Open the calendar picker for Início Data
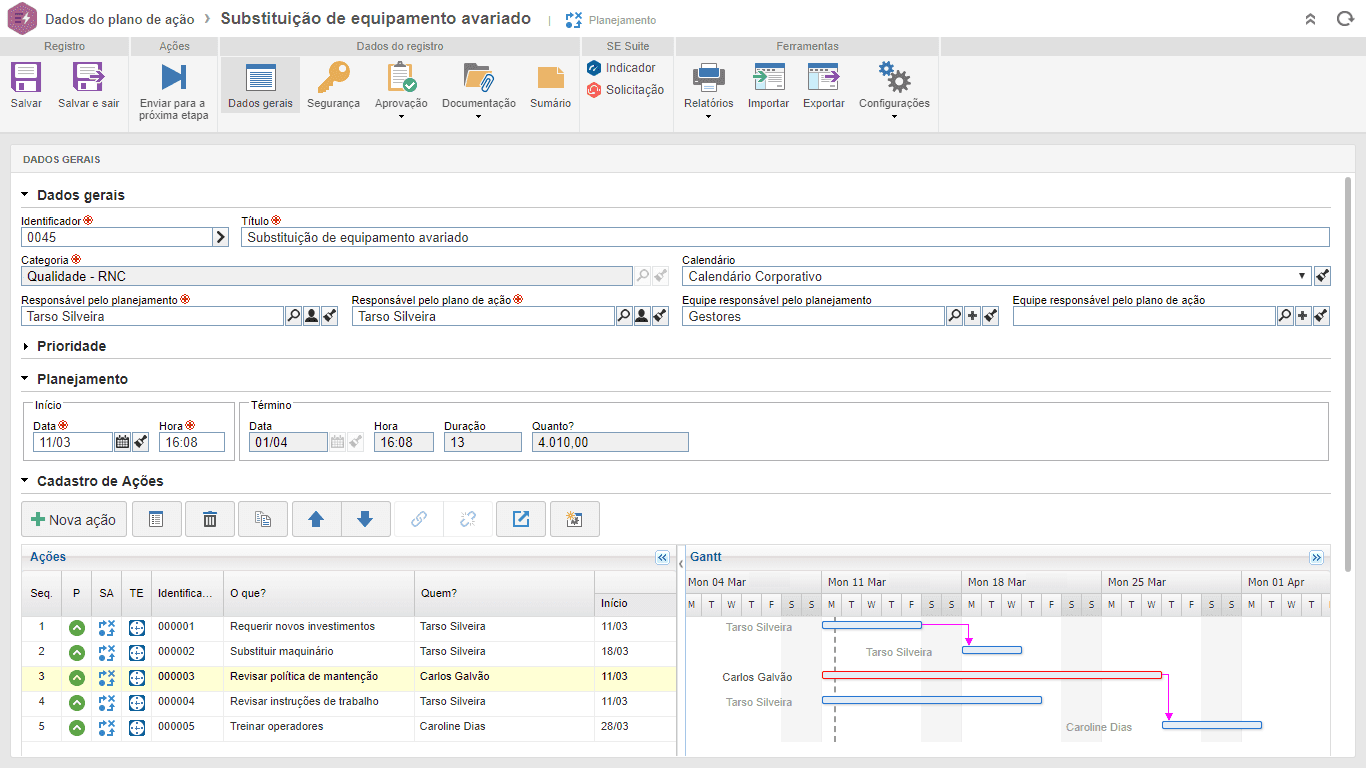1366x768 pixels. [x=122, y=442]
